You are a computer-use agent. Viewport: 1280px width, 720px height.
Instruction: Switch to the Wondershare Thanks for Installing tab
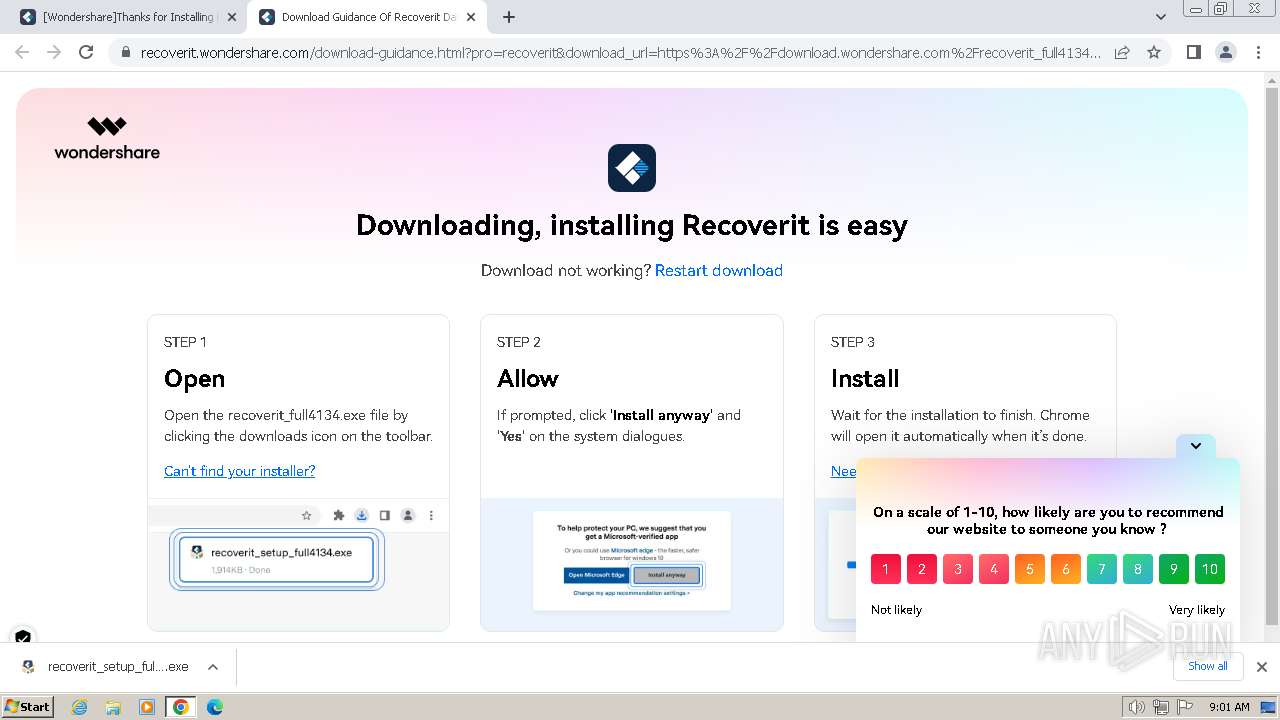(127, 17)
